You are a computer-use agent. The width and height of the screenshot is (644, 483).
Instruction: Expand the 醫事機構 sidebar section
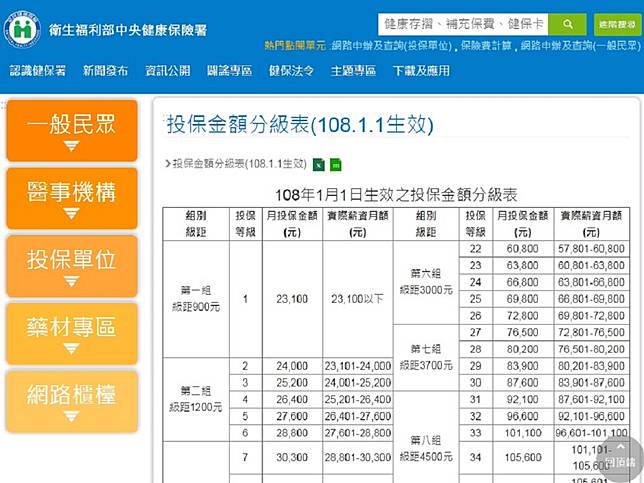pyautogui.click(x=71, y=198)
